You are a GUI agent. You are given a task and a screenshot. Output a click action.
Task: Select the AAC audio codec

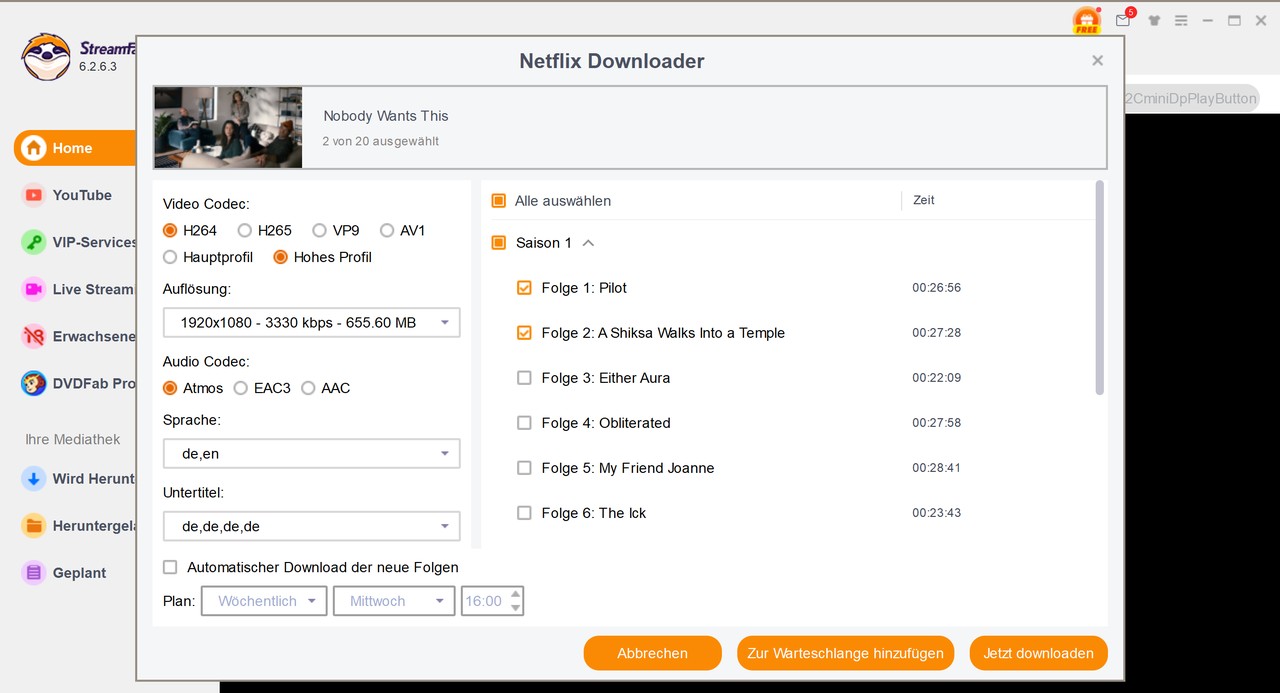[308, 388]
